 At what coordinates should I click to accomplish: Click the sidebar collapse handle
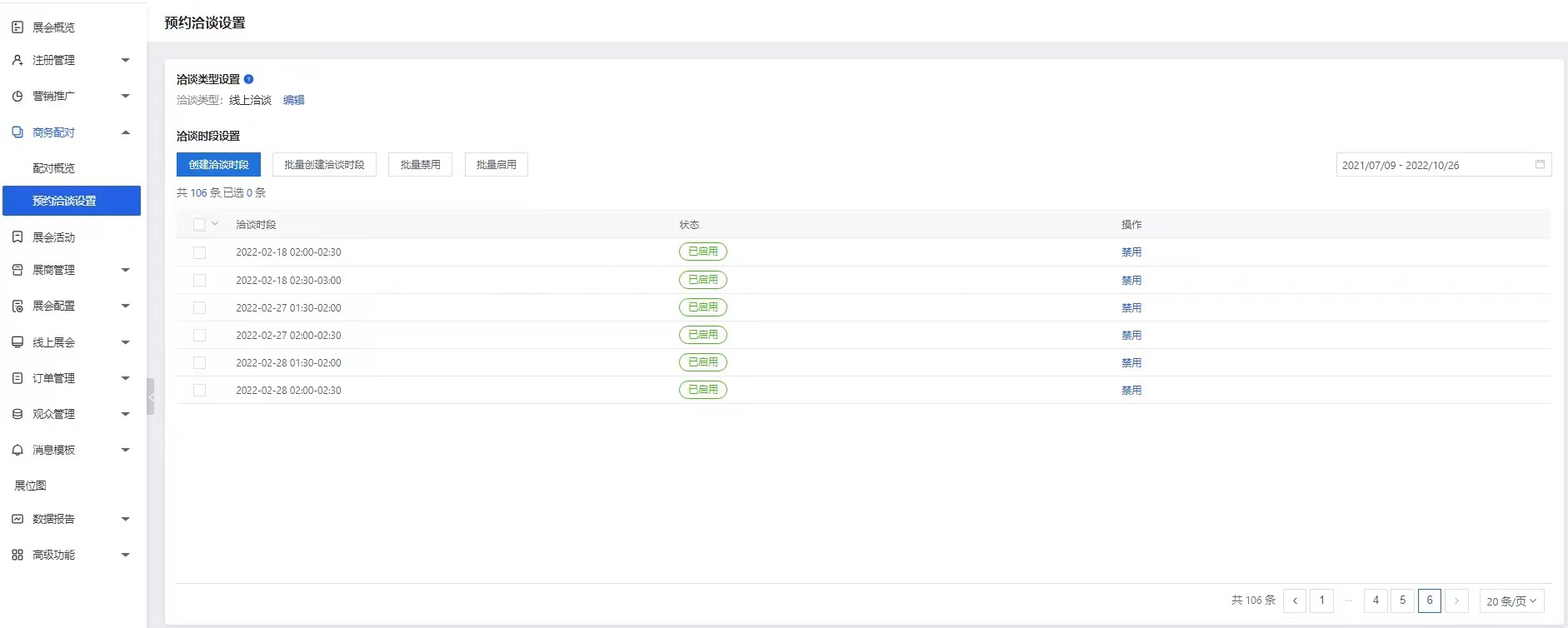[x=151, y=396]
